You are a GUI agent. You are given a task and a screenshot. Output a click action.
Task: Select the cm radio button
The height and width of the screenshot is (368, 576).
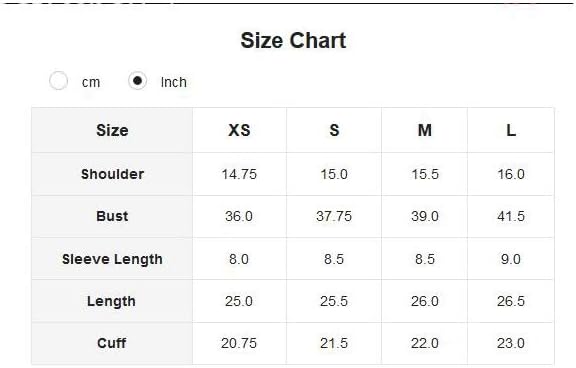click(x=58, y=80)
